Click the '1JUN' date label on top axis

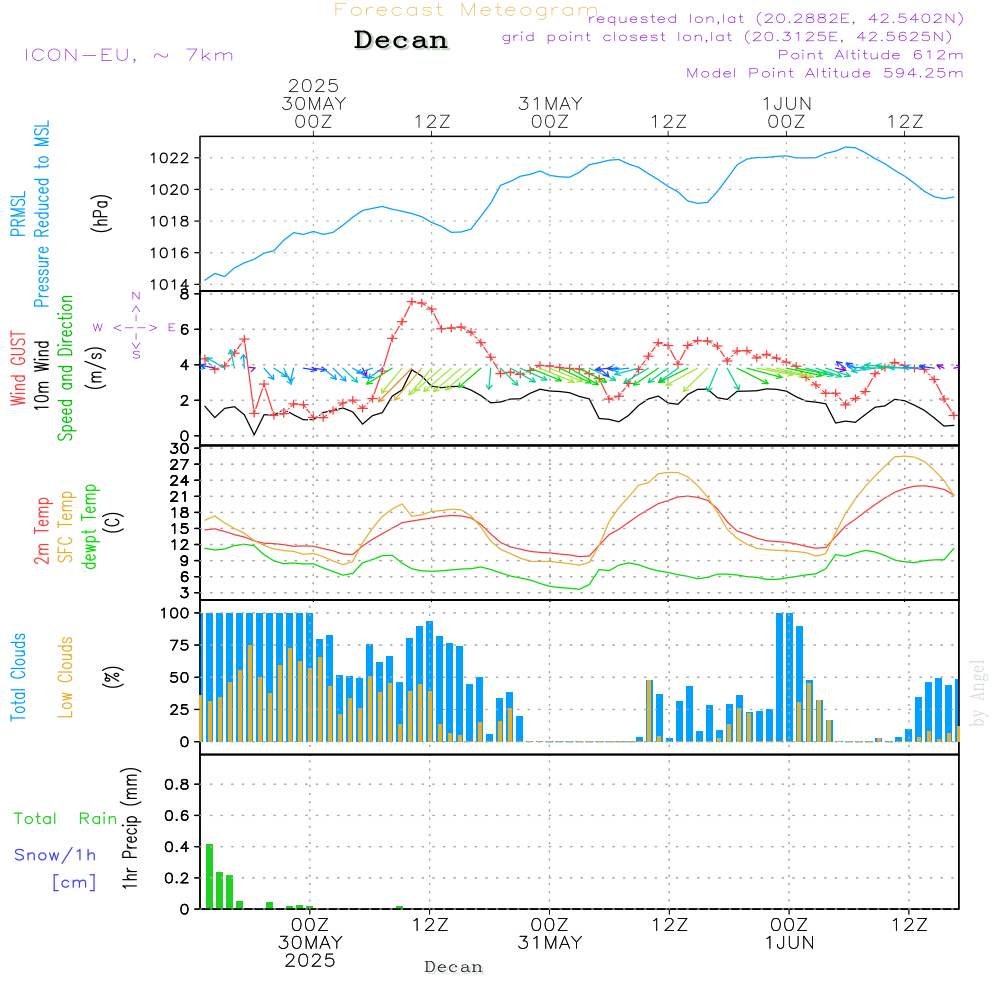[787, 104]
